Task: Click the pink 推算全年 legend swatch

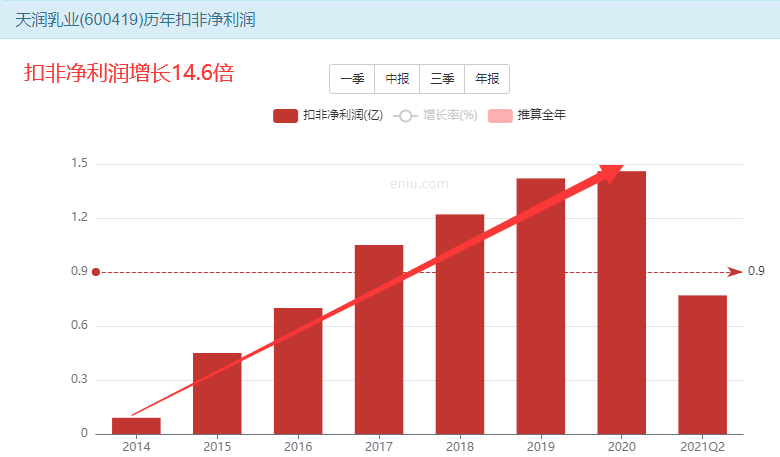Action: tap(500, 116)
